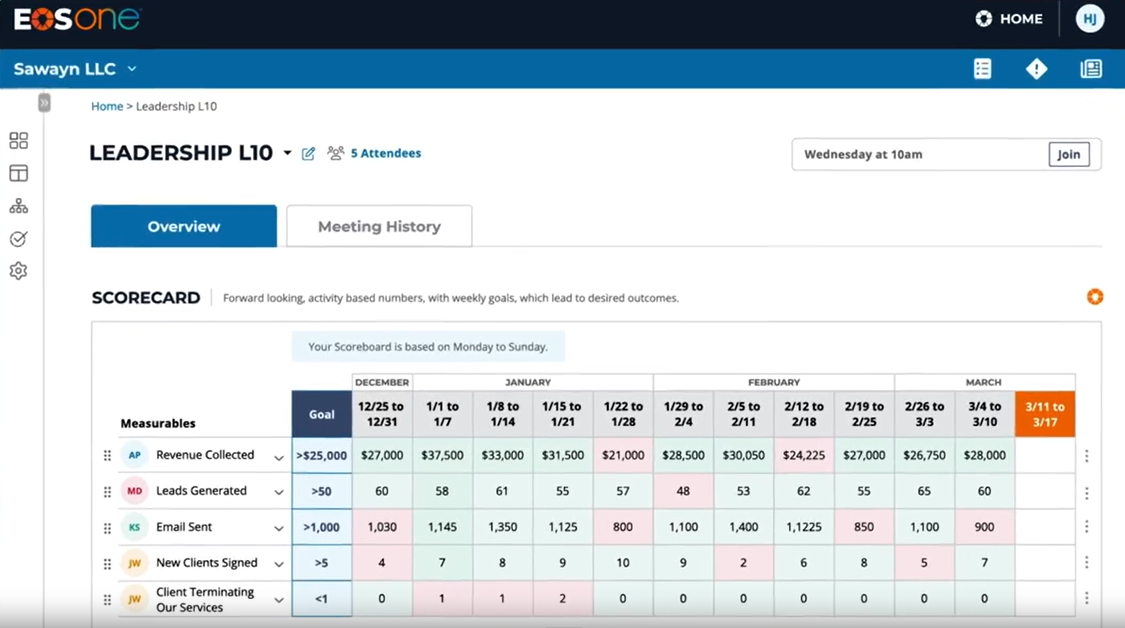The image size is (1125, 628).
Task: Open the issues diamond alert icon
Action: click(x=1036, y=69)
